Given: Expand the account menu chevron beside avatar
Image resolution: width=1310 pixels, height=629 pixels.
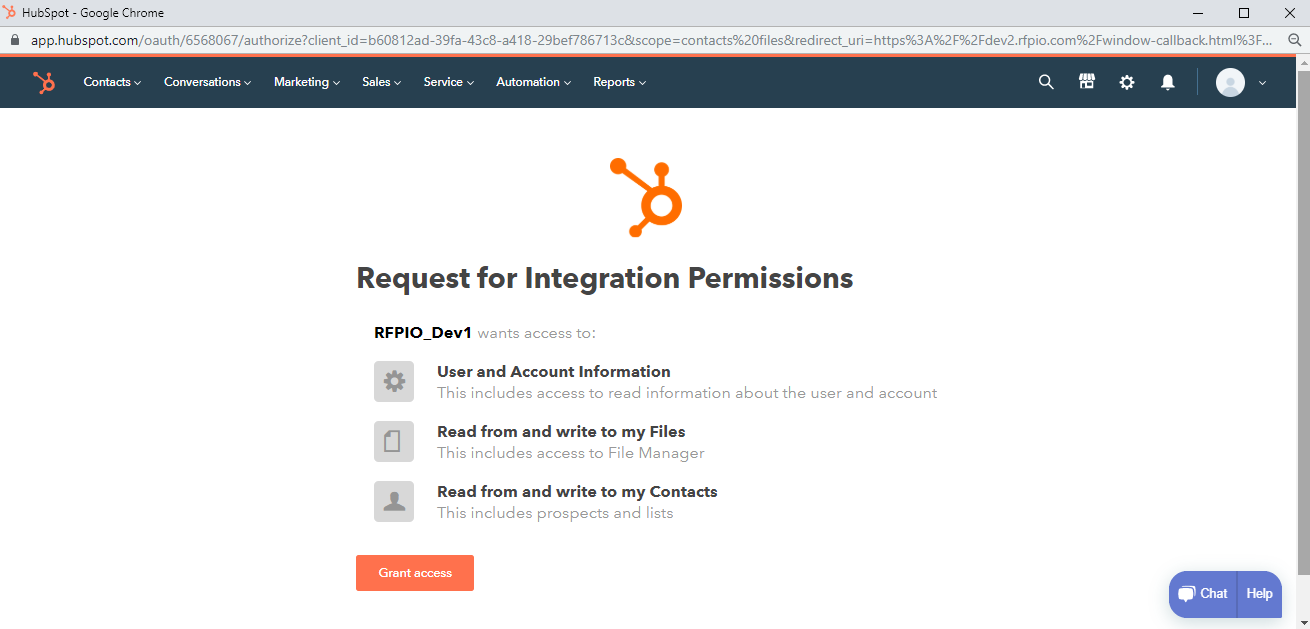Looking at the screenshot, I should pyautogui.click(x=1262, y=83).
